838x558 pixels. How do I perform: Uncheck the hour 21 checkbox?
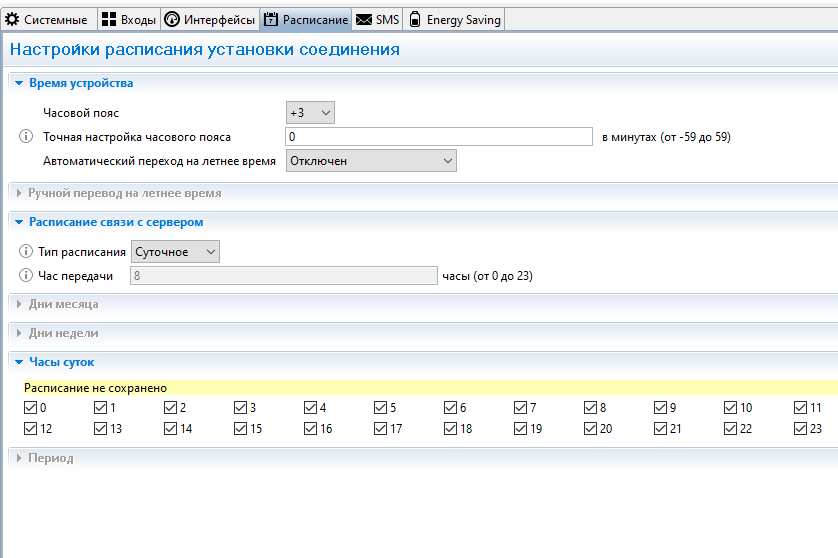(x=660, y=429)
